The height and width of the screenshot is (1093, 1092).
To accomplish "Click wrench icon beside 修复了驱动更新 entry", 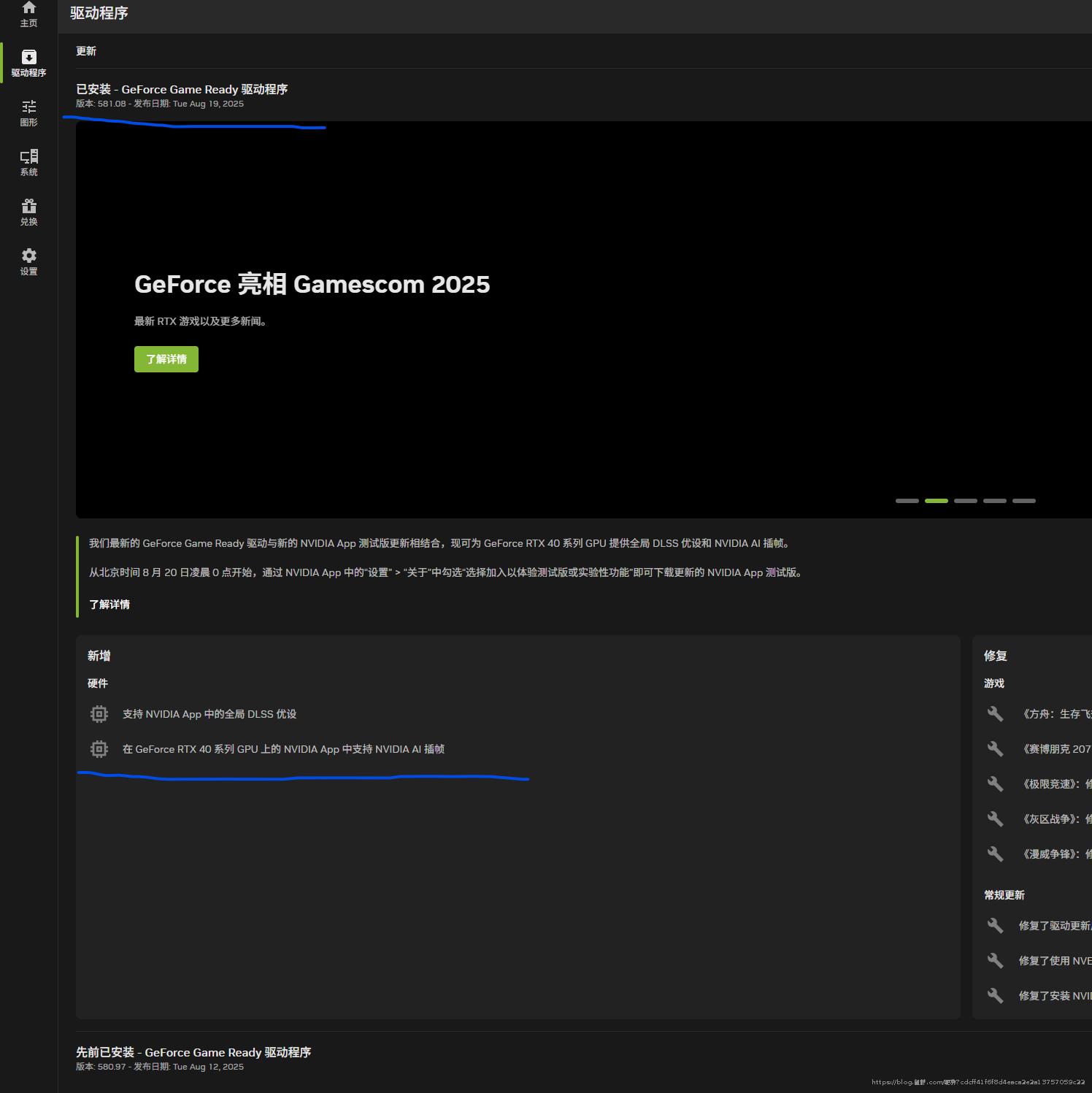I will pos(995,926).
